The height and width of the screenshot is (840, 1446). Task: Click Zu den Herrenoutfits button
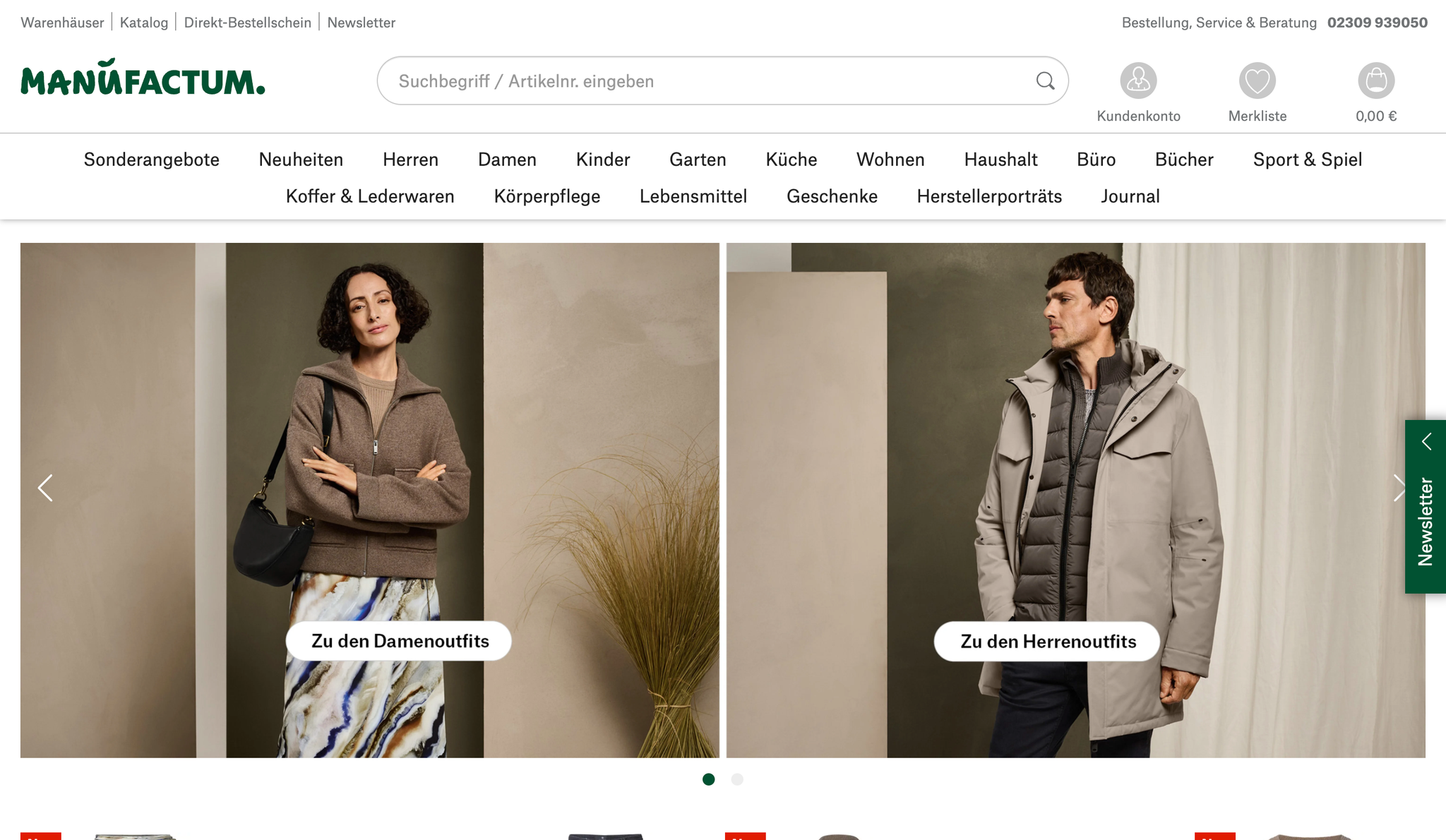[x=1047, y=642]
